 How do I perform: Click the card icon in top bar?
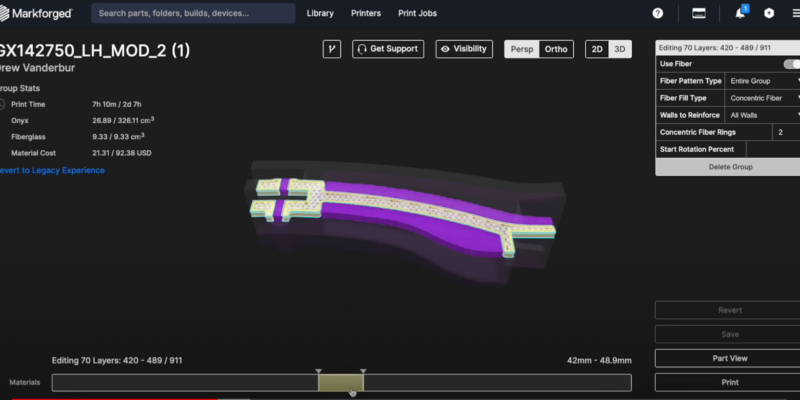[x=699, y=13]
